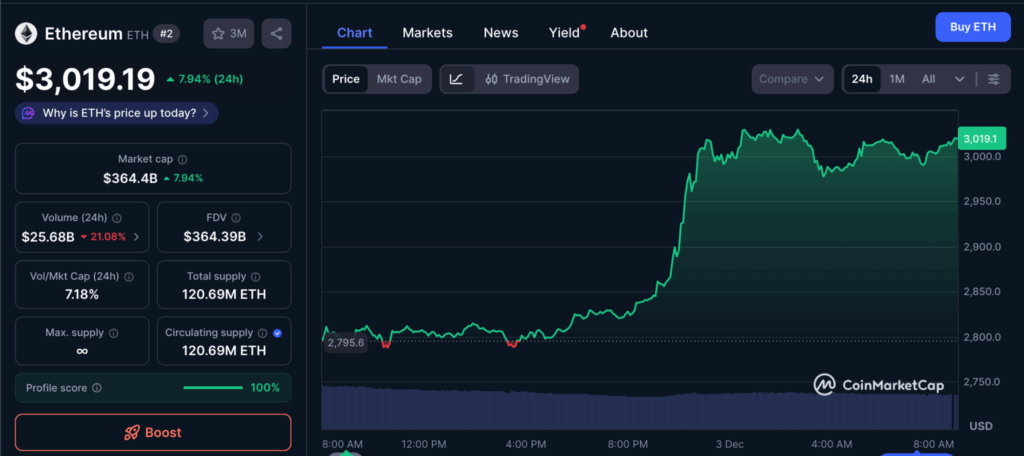Click the Max. supply info icon
1024x456 pixels.
point(113,333)
